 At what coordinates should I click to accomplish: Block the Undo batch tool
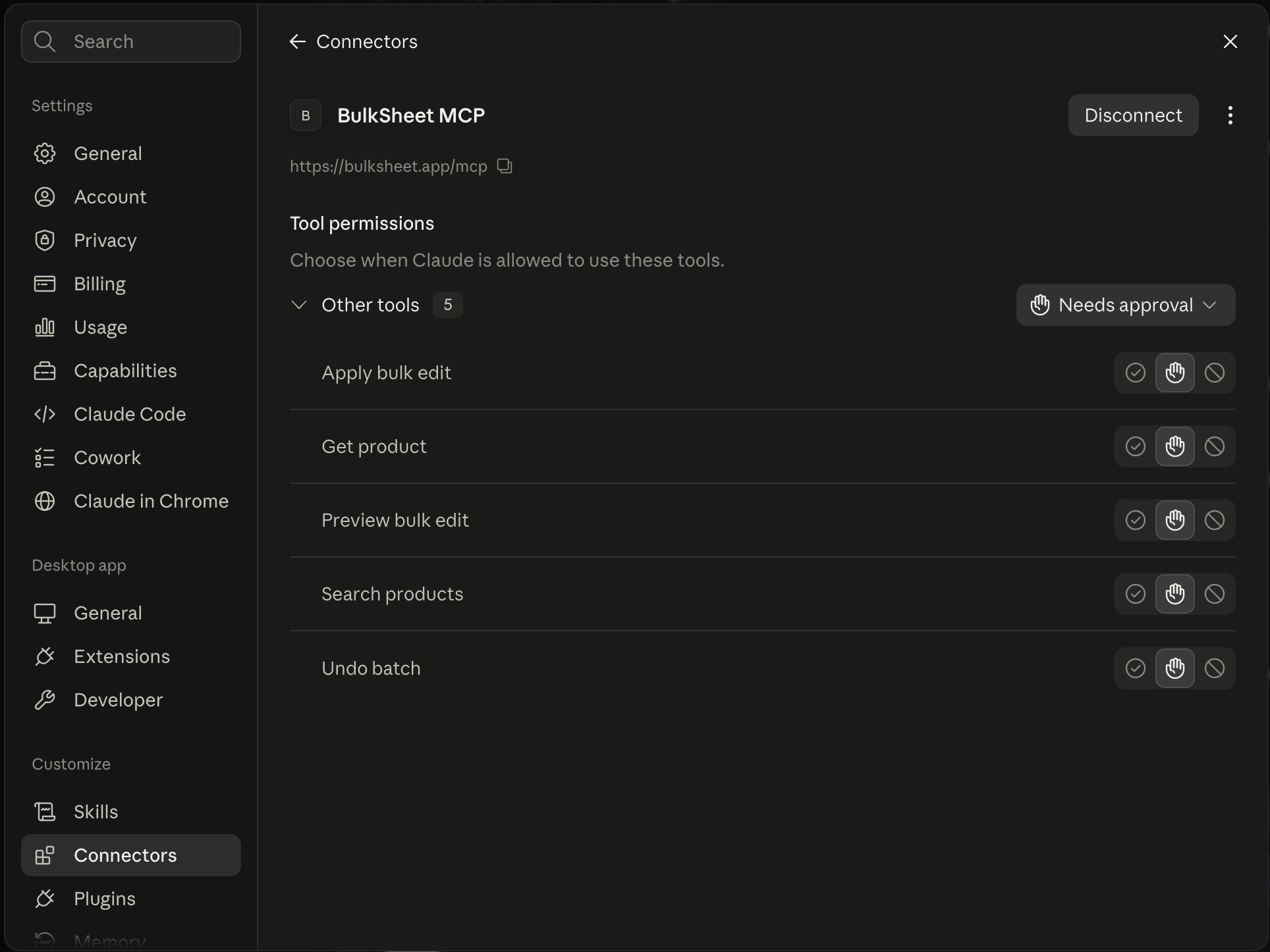pyautogui.click(x=1214, y=668)
